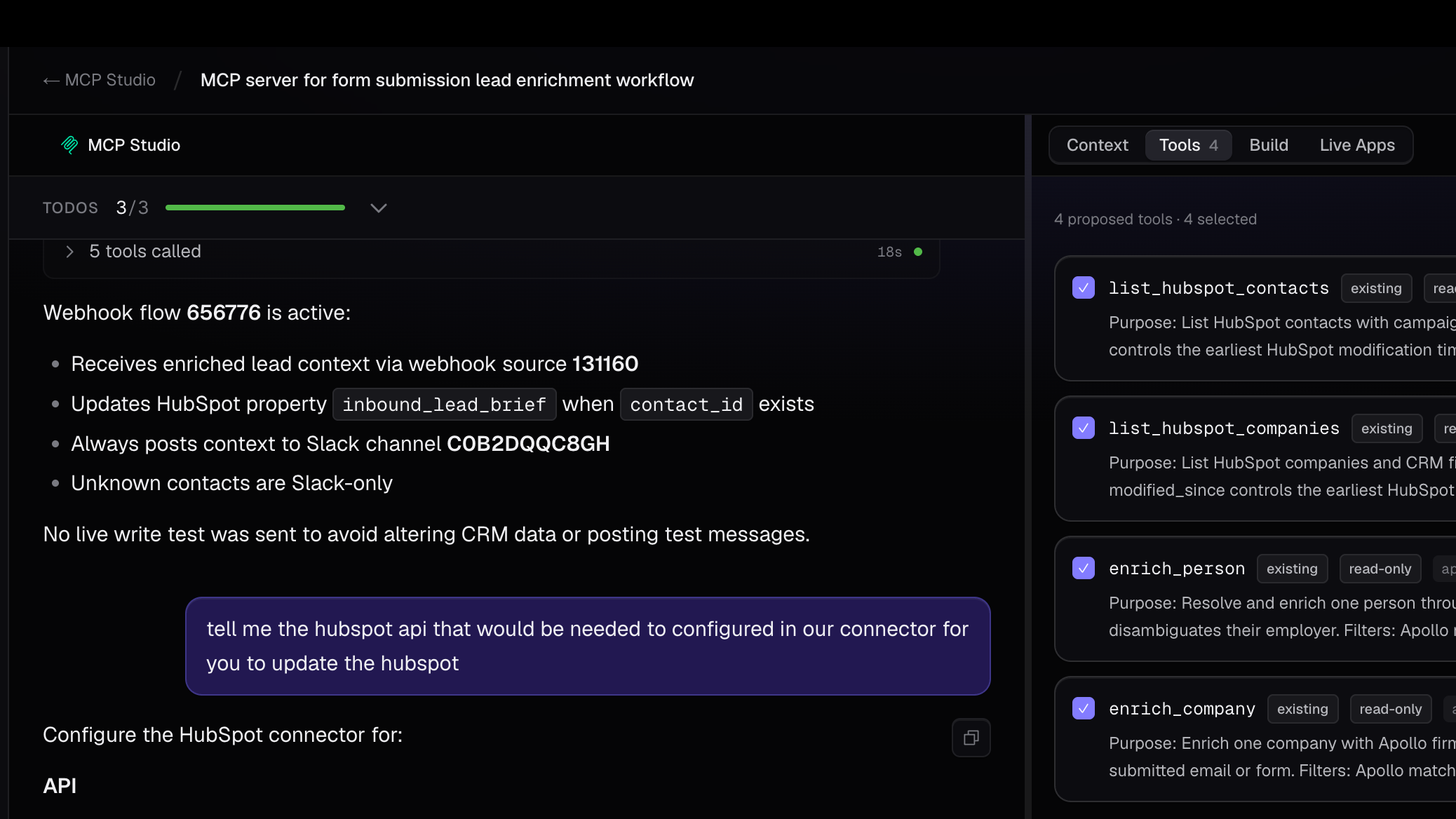Click the enrich_company tool name
The image size is (1456, 819).
click(1182, 709)
